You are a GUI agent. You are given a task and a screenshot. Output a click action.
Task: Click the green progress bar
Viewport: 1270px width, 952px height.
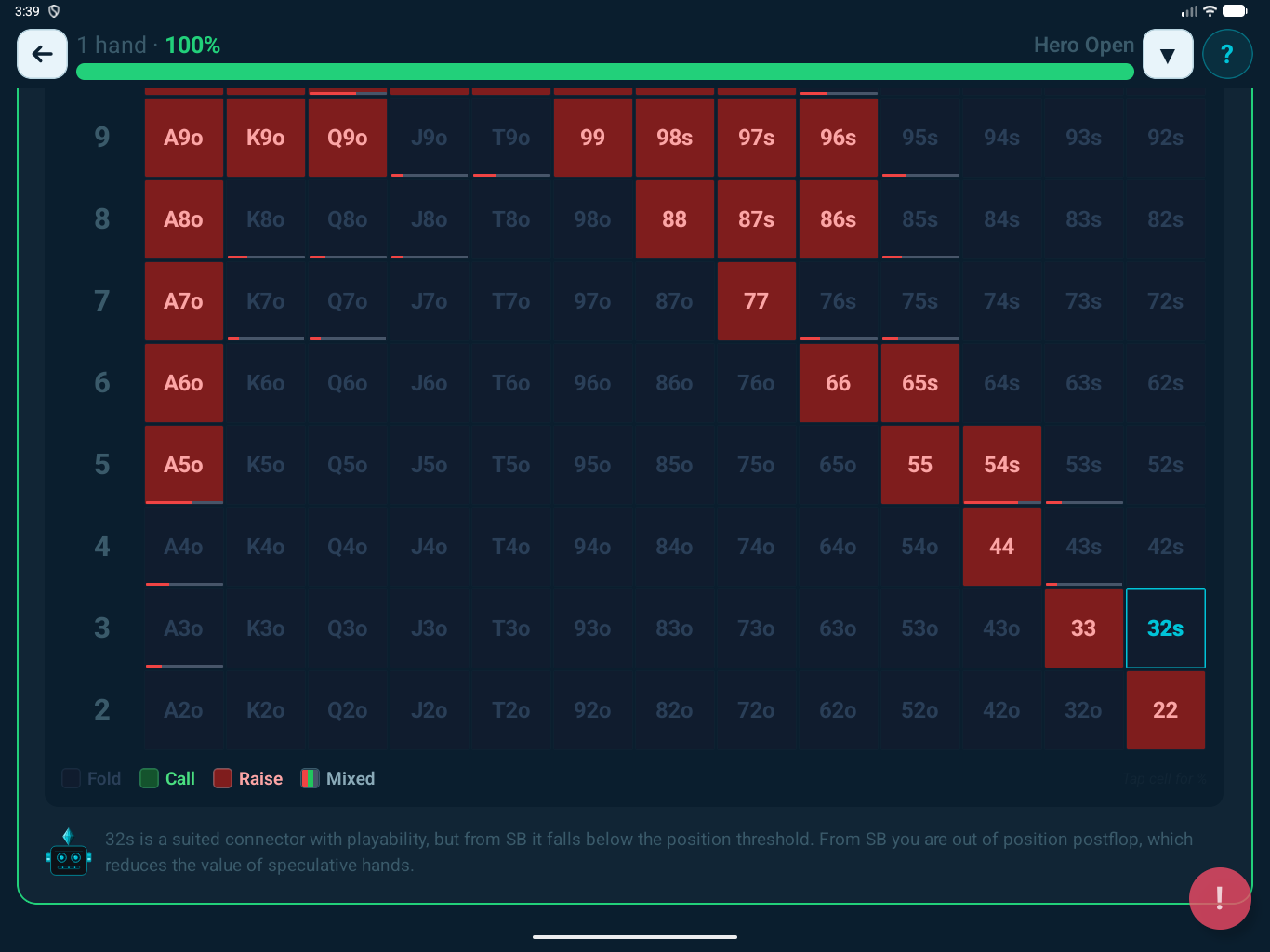point(604,72)
